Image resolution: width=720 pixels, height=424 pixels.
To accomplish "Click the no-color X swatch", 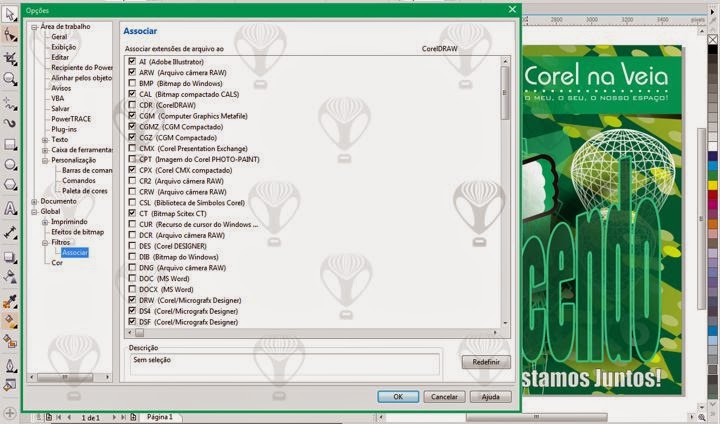I will pos(712,40).
